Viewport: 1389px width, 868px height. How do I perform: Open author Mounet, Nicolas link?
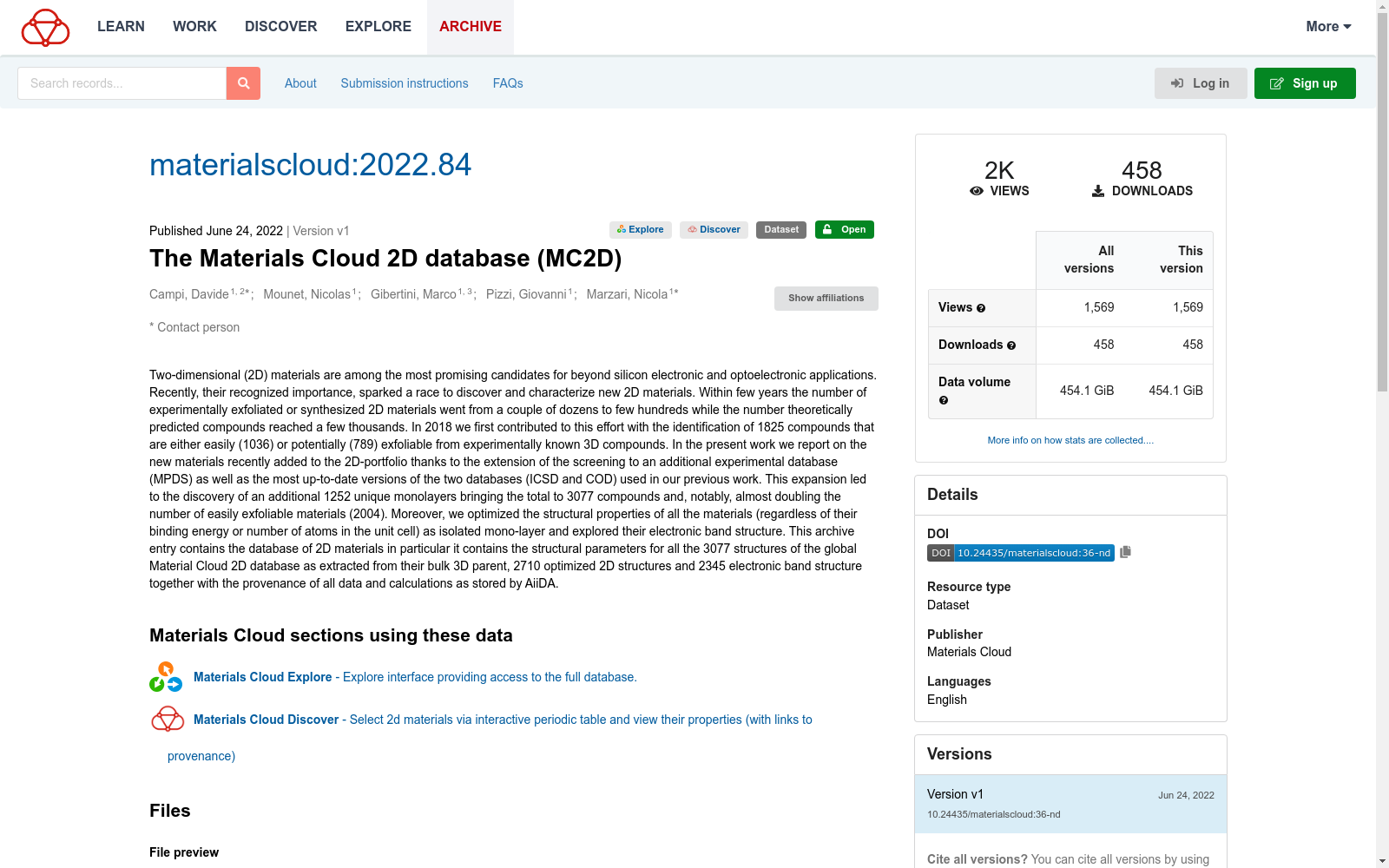coord(307,294)
